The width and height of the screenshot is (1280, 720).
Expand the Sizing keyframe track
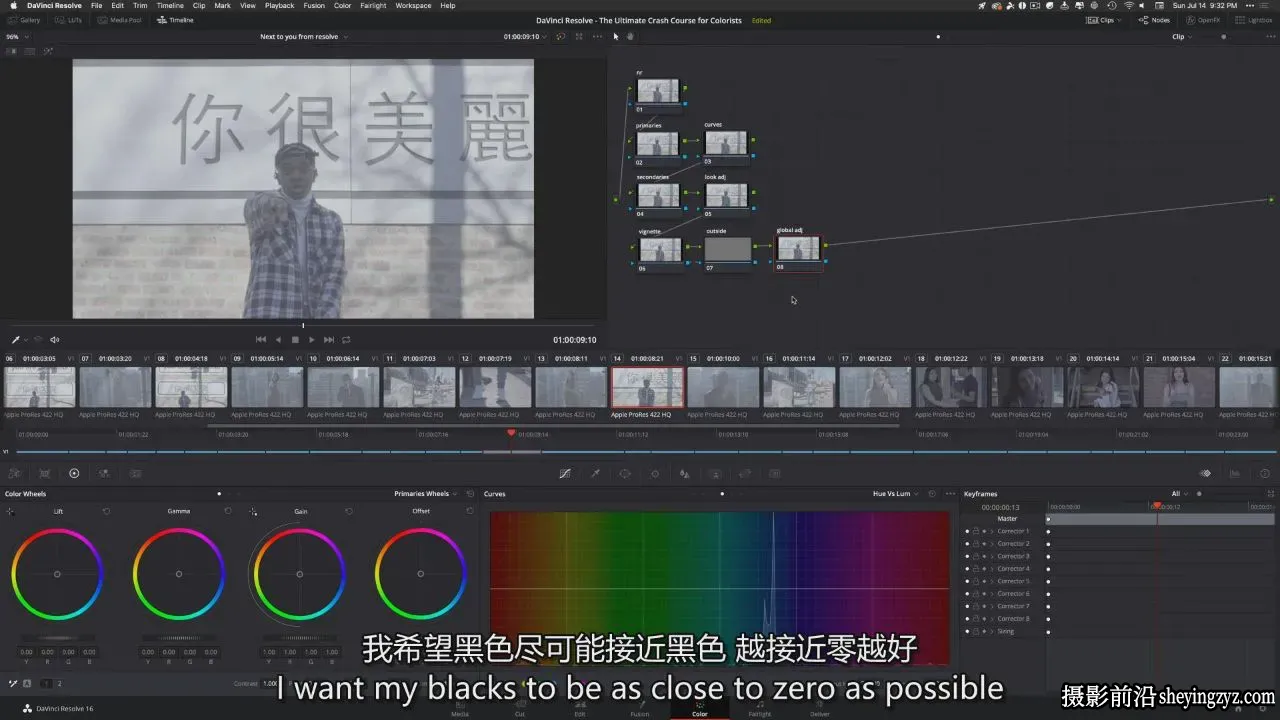[992, 631]
